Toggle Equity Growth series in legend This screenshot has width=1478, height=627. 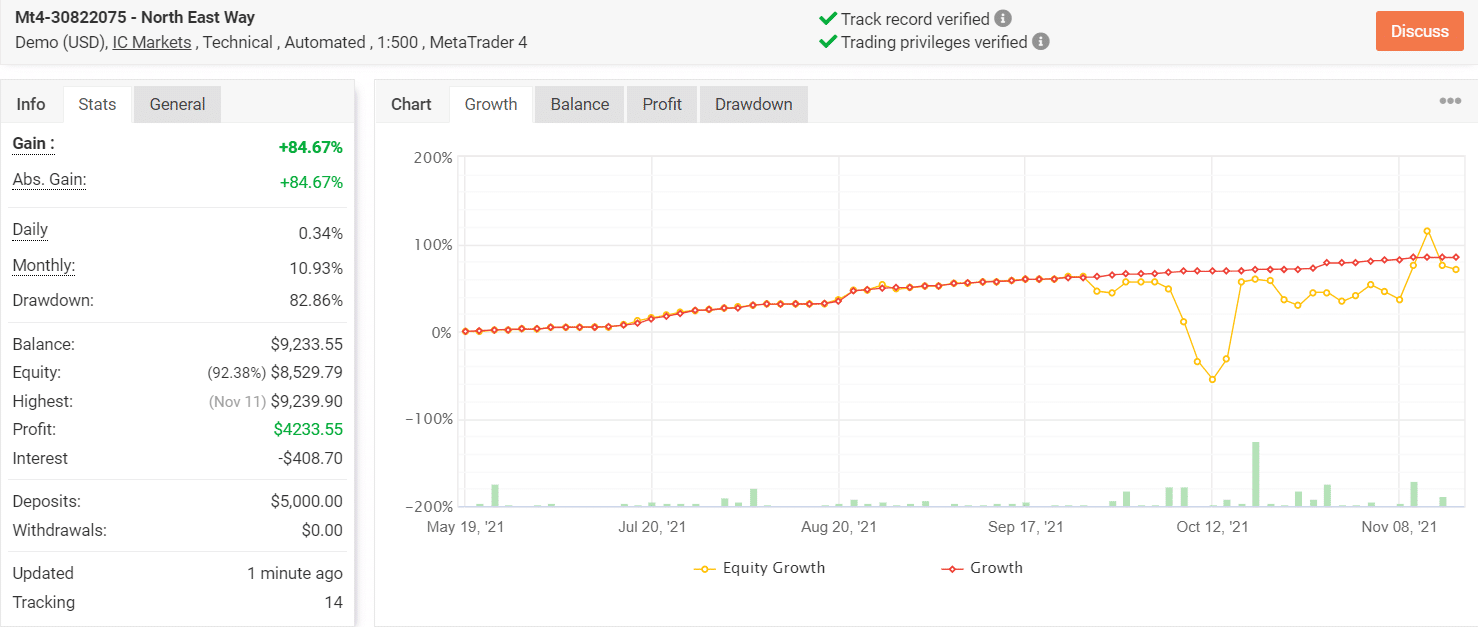click(x=760, y=568)
